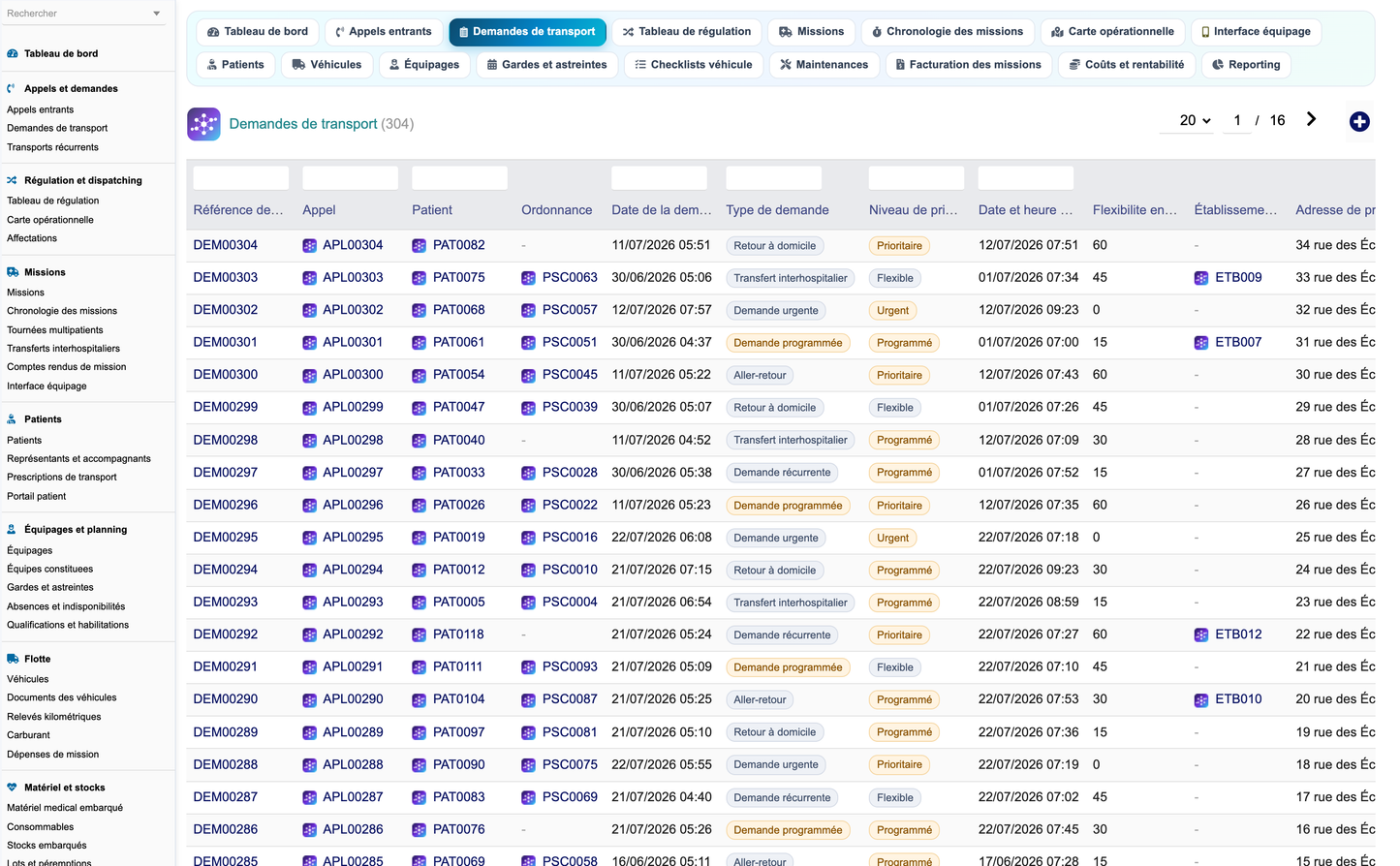Switch to Appels entrants tab
Screen dimensions: 1400x866
pyautogui.click(x=384, y=32)
